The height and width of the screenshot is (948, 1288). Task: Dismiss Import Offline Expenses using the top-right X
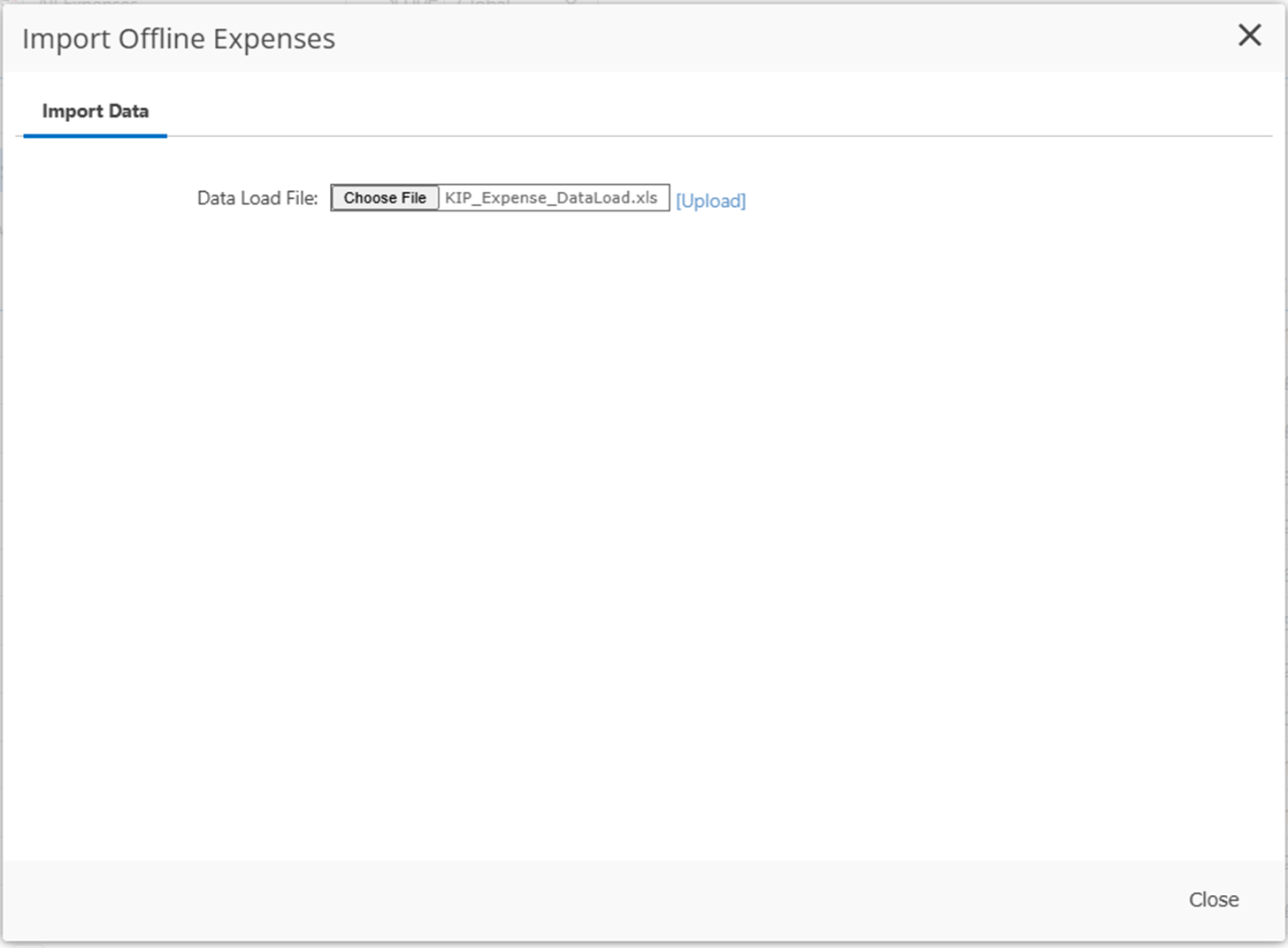[x=1249, y=35]
